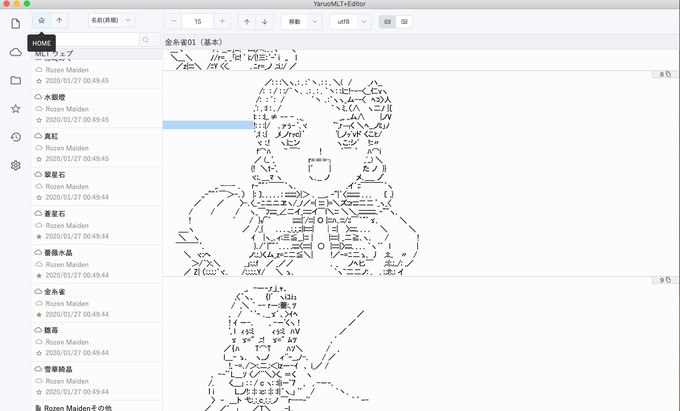Open the 水銀燈 file entry
This screenshot has width=680, height=411.
pos(97,108)
